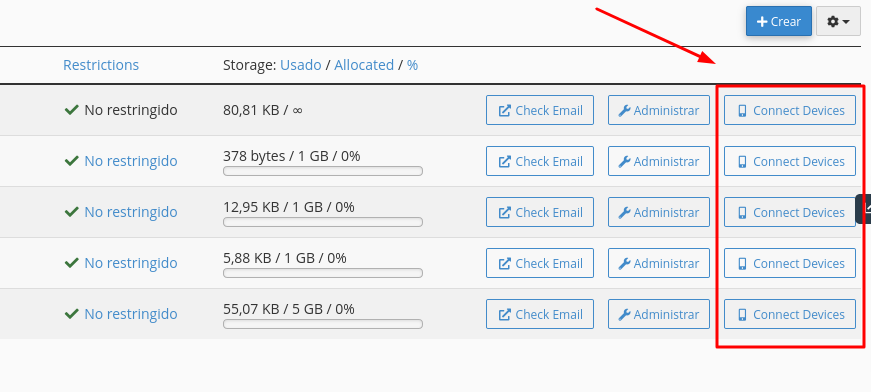The width and height of the screenshot is (871, 392).
Task: Click storage progress bar of 12,95 KB account
Action: (323, 222)
